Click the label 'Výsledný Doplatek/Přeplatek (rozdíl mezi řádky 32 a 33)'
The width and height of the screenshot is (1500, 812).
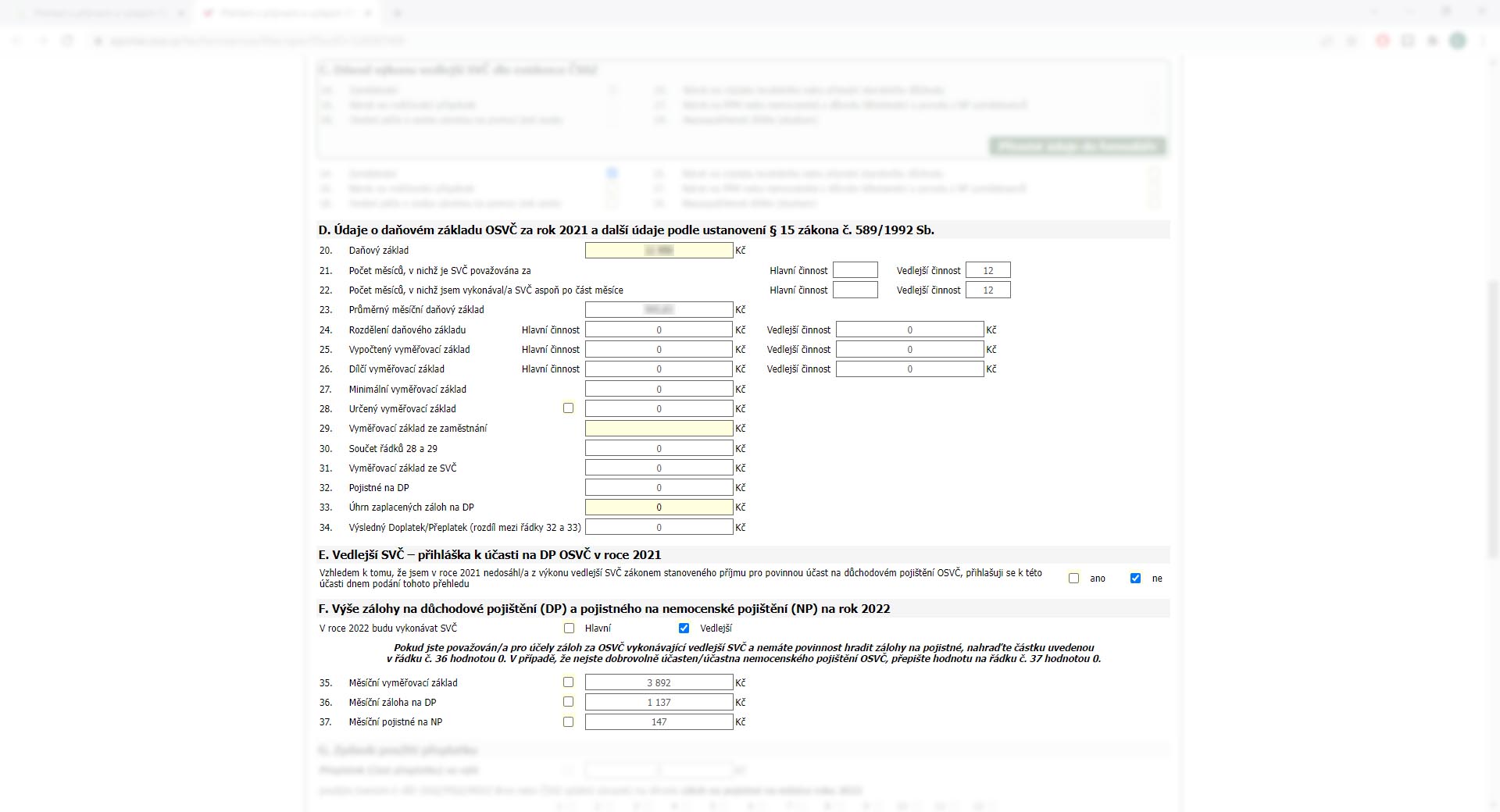[465, 528]
